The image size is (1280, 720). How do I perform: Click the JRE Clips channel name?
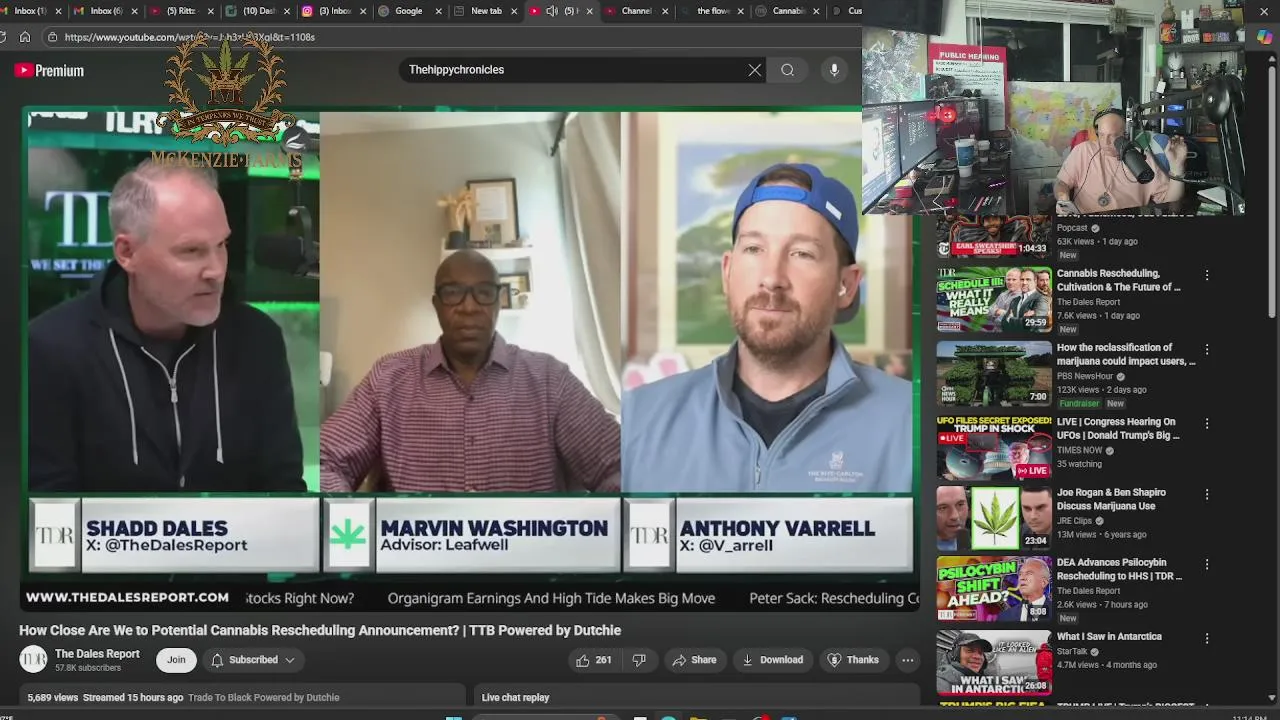tap(1075, 521)
